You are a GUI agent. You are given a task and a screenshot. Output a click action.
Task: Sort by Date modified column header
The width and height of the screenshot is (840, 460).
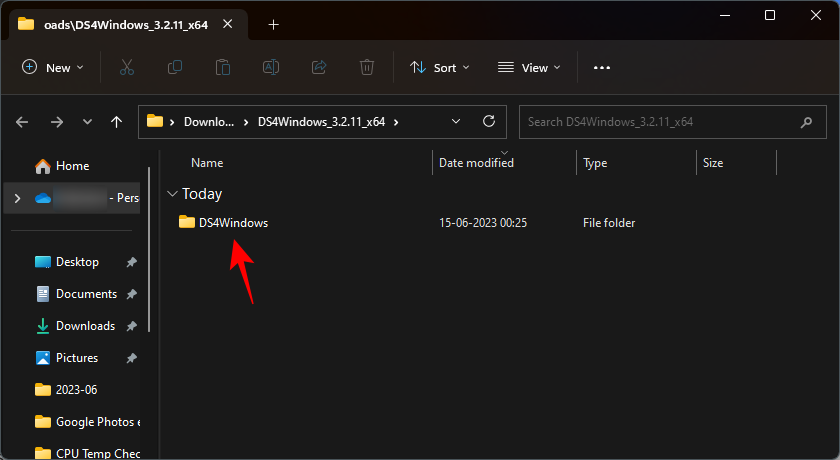(476, 163)
